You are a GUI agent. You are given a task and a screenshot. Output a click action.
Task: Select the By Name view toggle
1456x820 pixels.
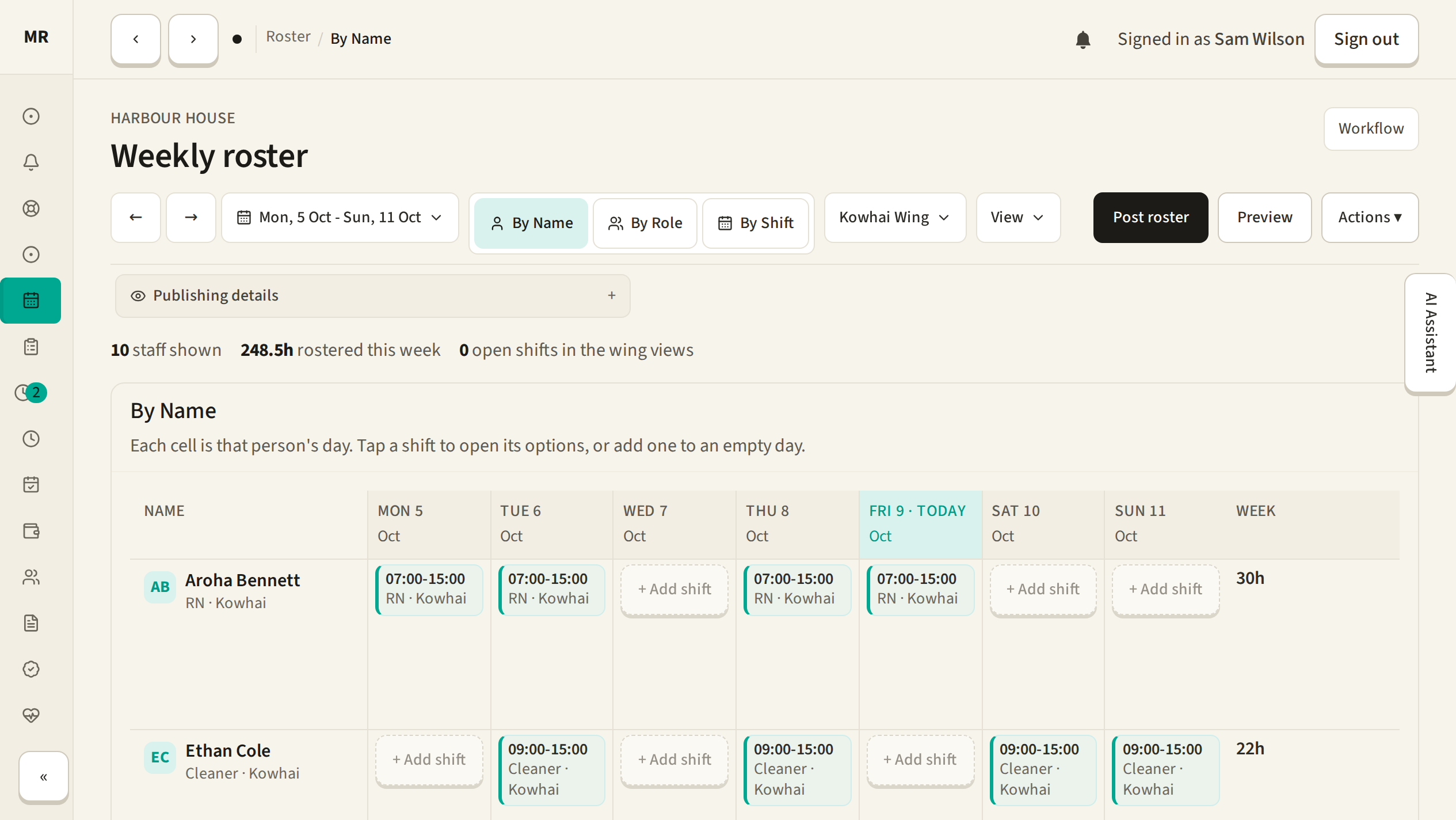click(x=531, y=223)
